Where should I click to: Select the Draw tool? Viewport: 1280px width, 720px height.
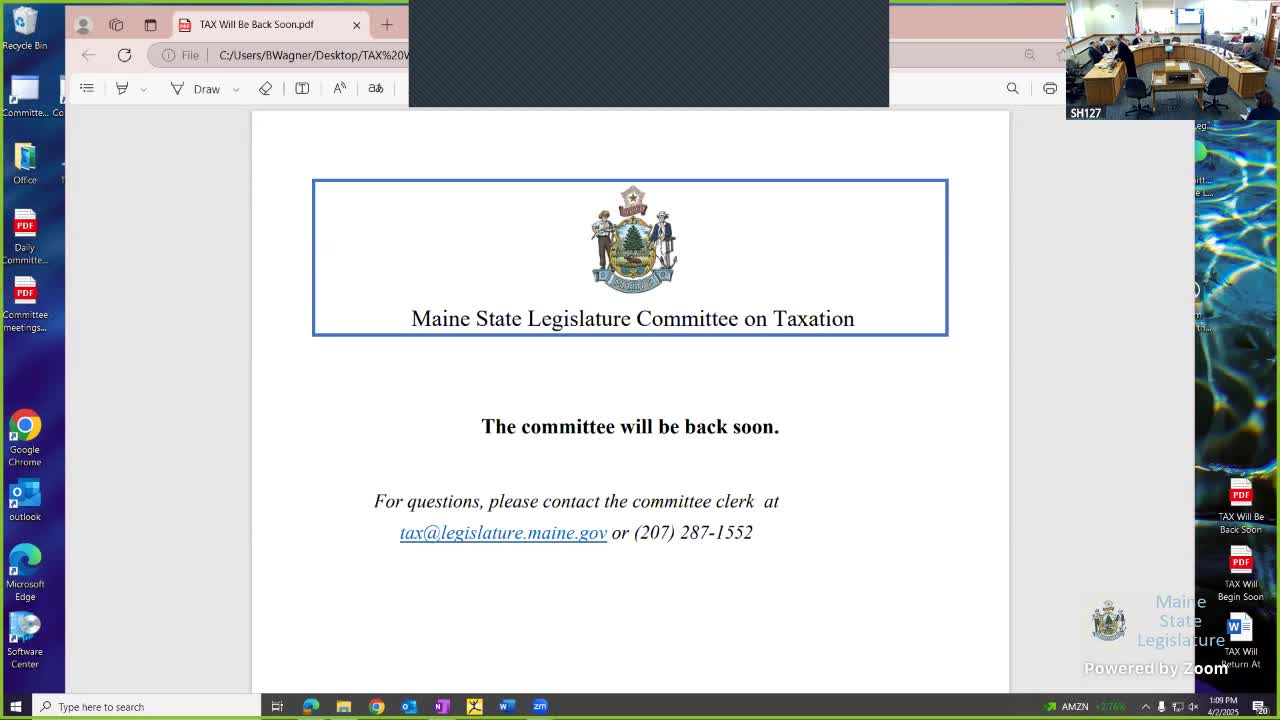point(195,89)
